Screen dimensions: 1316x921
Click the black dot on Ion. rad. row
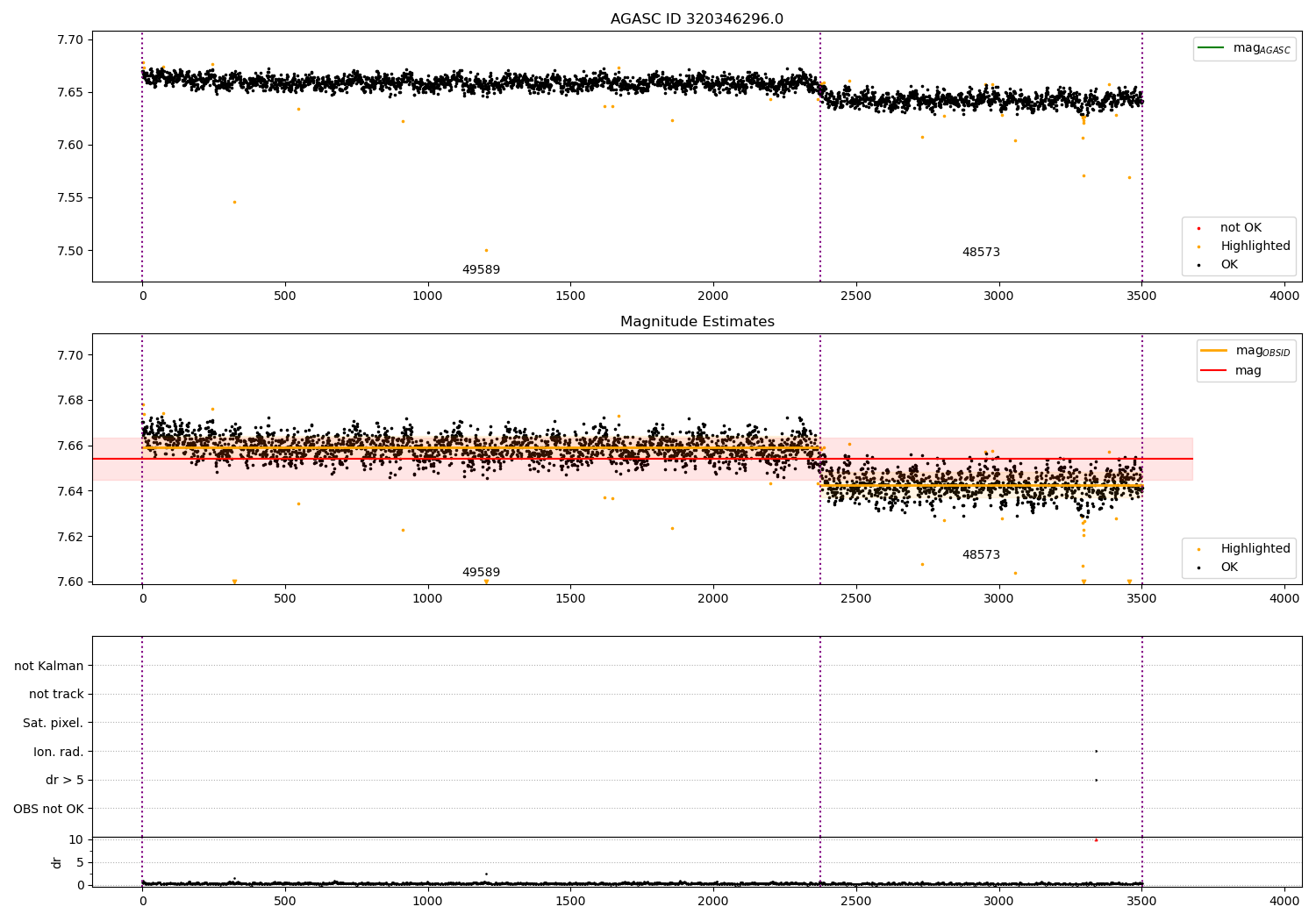[x=1096, y=751]
